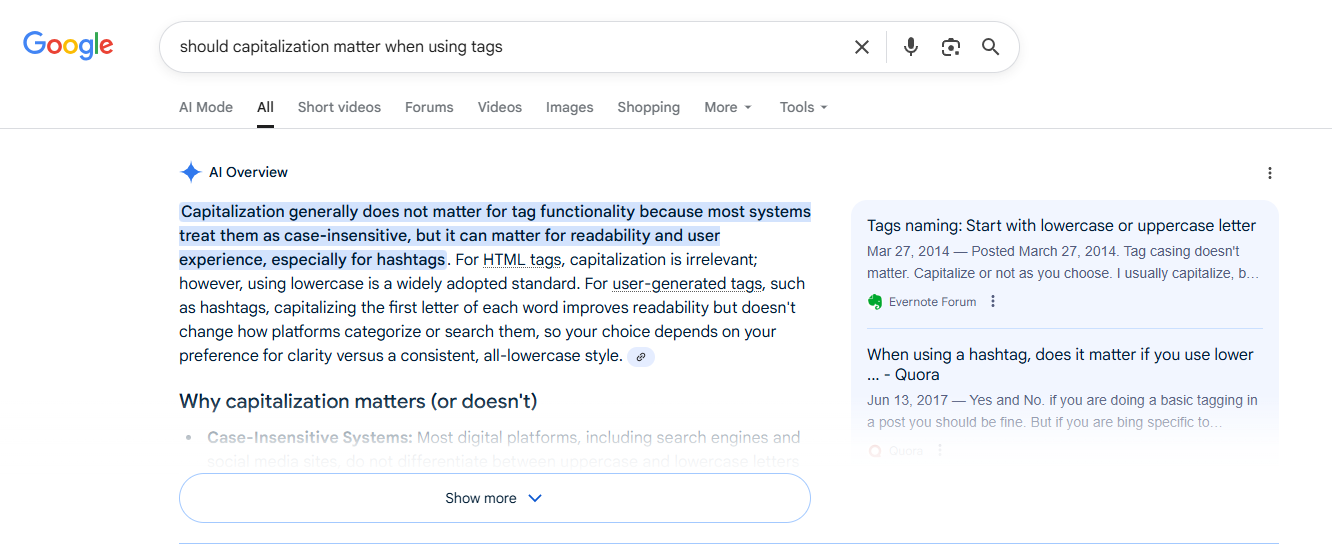Open the Tools dropdown
The image size is (1332, 555).
coord(803,107)
